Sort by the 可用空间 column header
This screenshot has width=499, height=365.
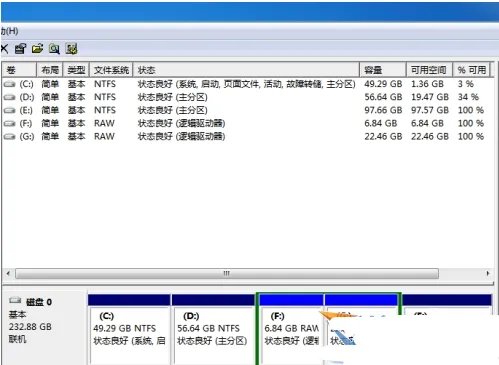coord(429,70)
